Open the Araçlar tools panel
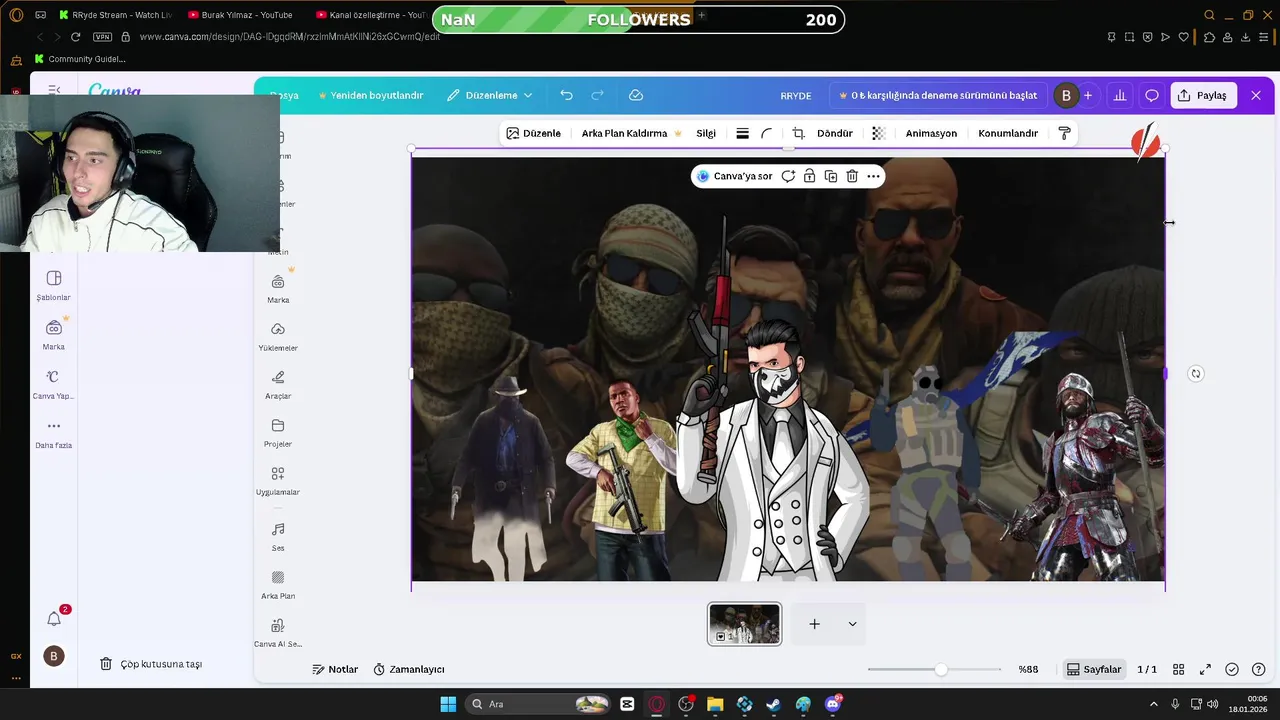Image resolution: width=1280 pixels, height=720 pixels. 278,385
